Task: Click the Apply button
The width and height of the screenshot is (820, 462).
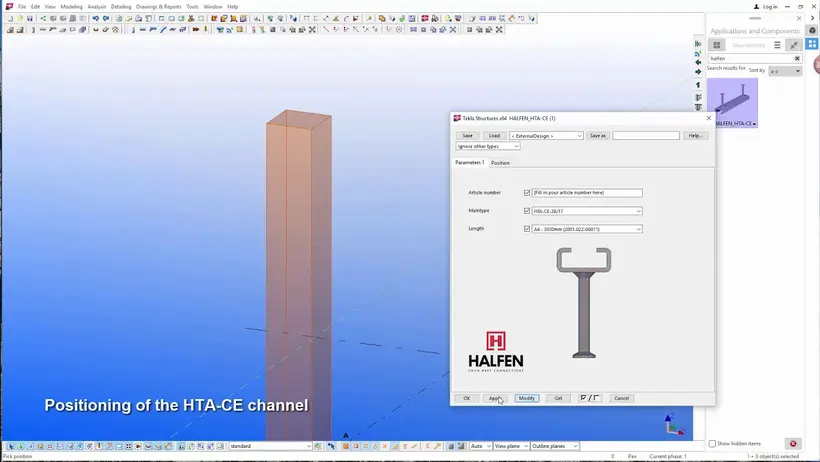Action: tap(495, 398)
